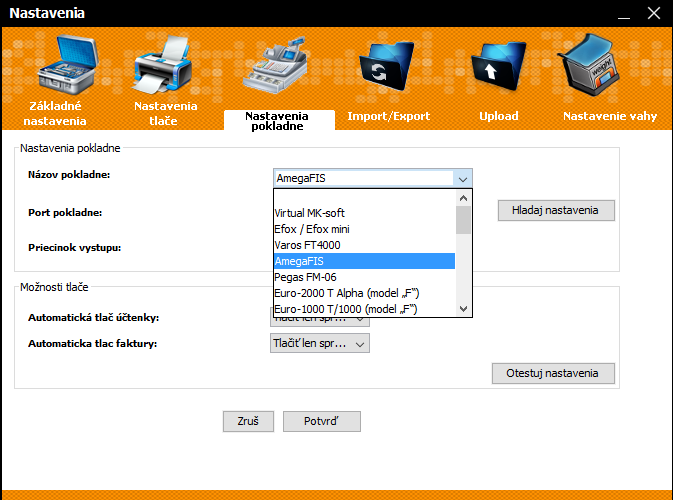Click the dropdown list scrollbar down arrow

(x=463, y=309)
